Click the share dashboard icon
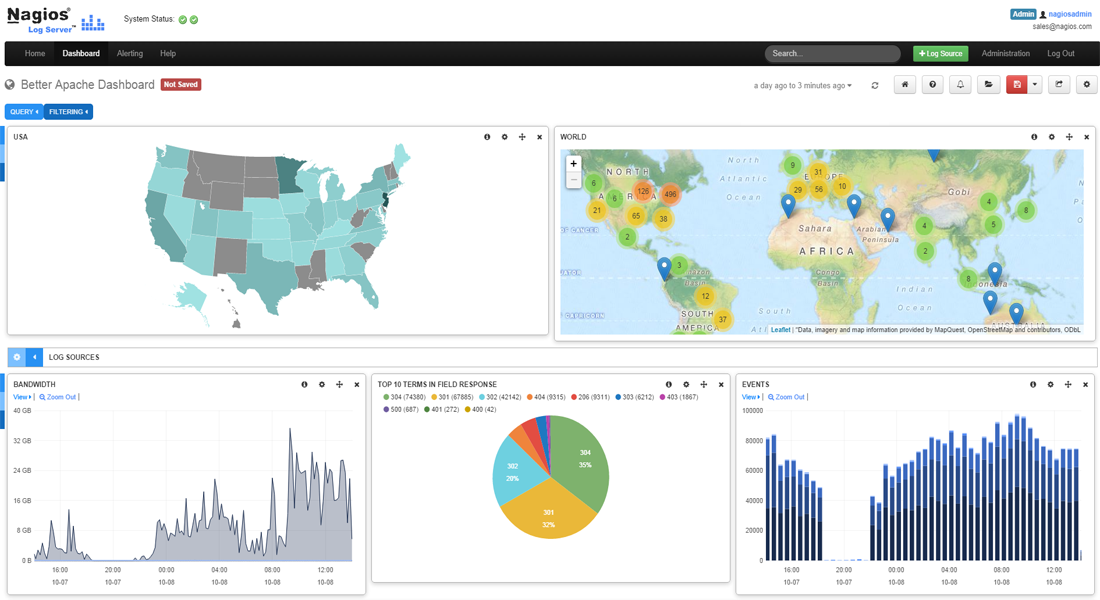Image resolution: width=1100 pixels, height=600 pixels. (1059, 85)
